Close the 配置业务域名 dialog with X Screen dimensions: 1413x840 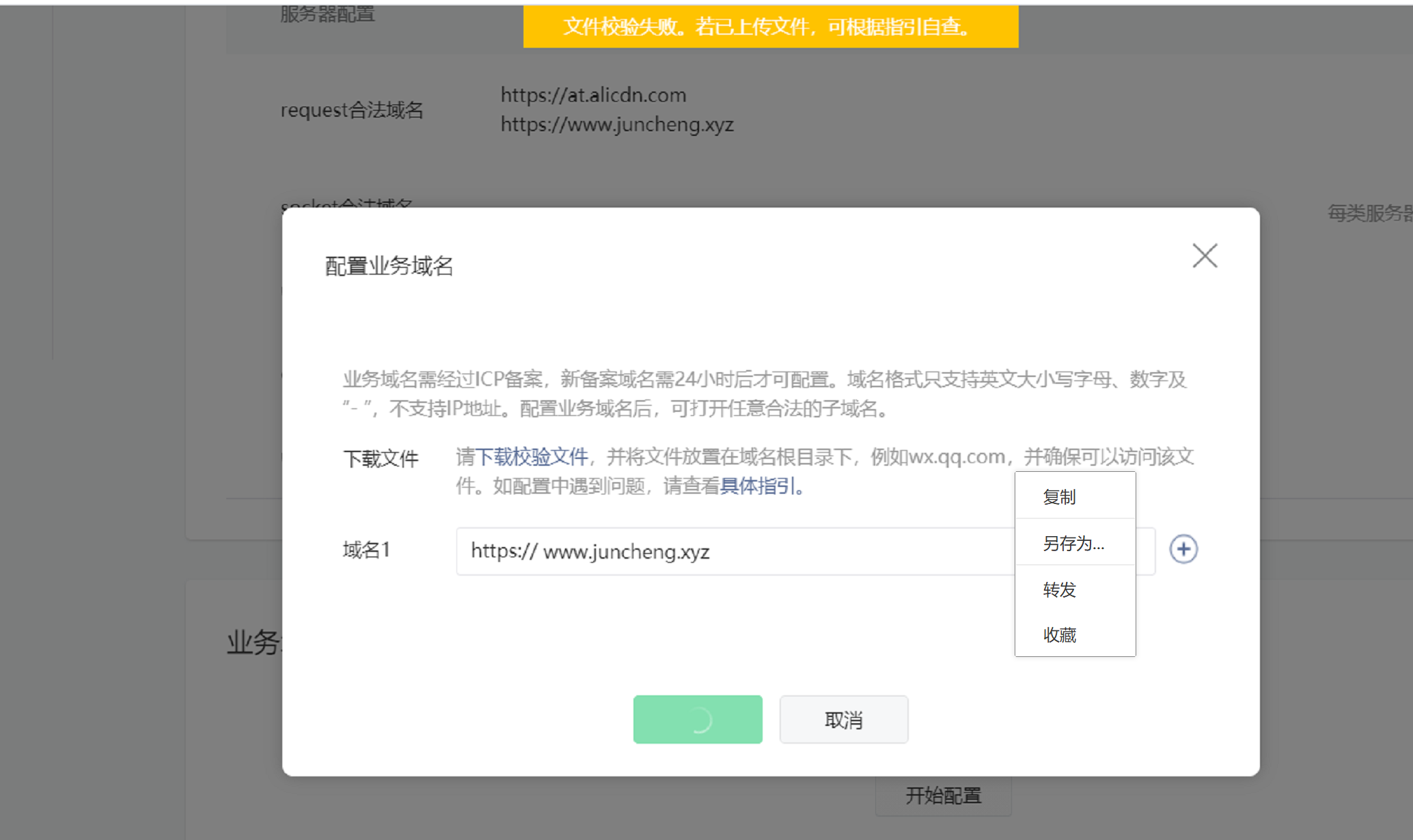[x=1205, y=256]
